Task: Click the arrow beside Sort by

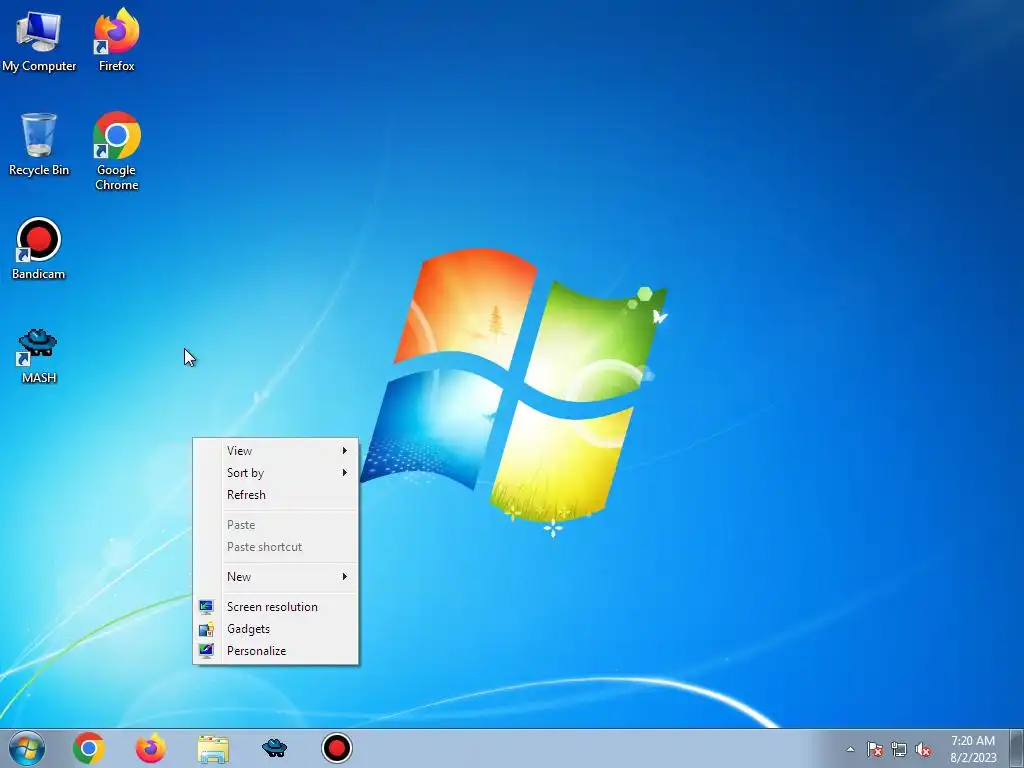Action: pyautogui.click(x=345, y=473)
